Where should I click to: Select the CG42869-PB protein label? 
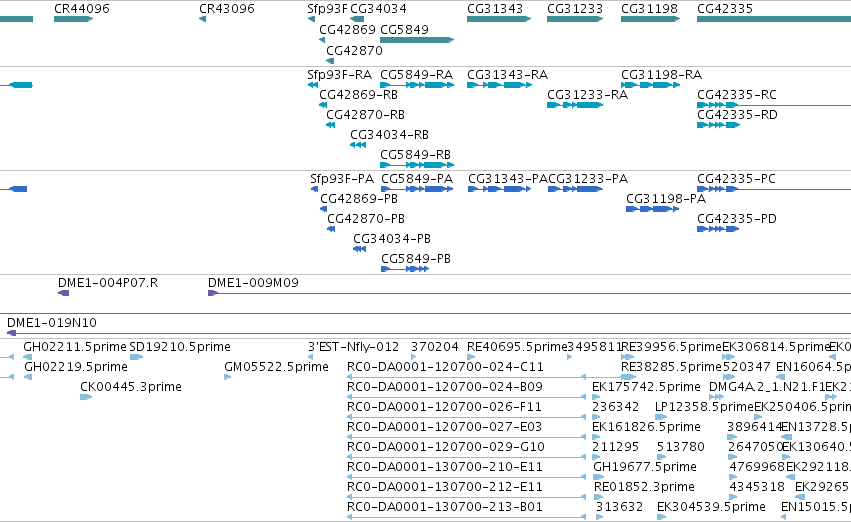[359, 199]
